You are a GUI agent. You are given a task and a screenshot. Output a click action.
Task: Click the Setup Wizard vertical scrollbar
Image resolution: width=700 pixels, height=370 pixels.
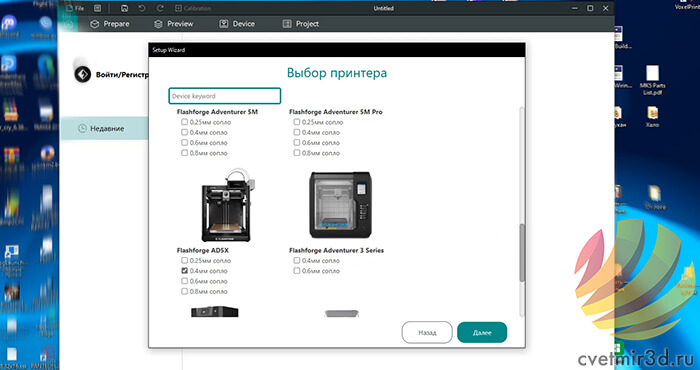coord(522,253)
